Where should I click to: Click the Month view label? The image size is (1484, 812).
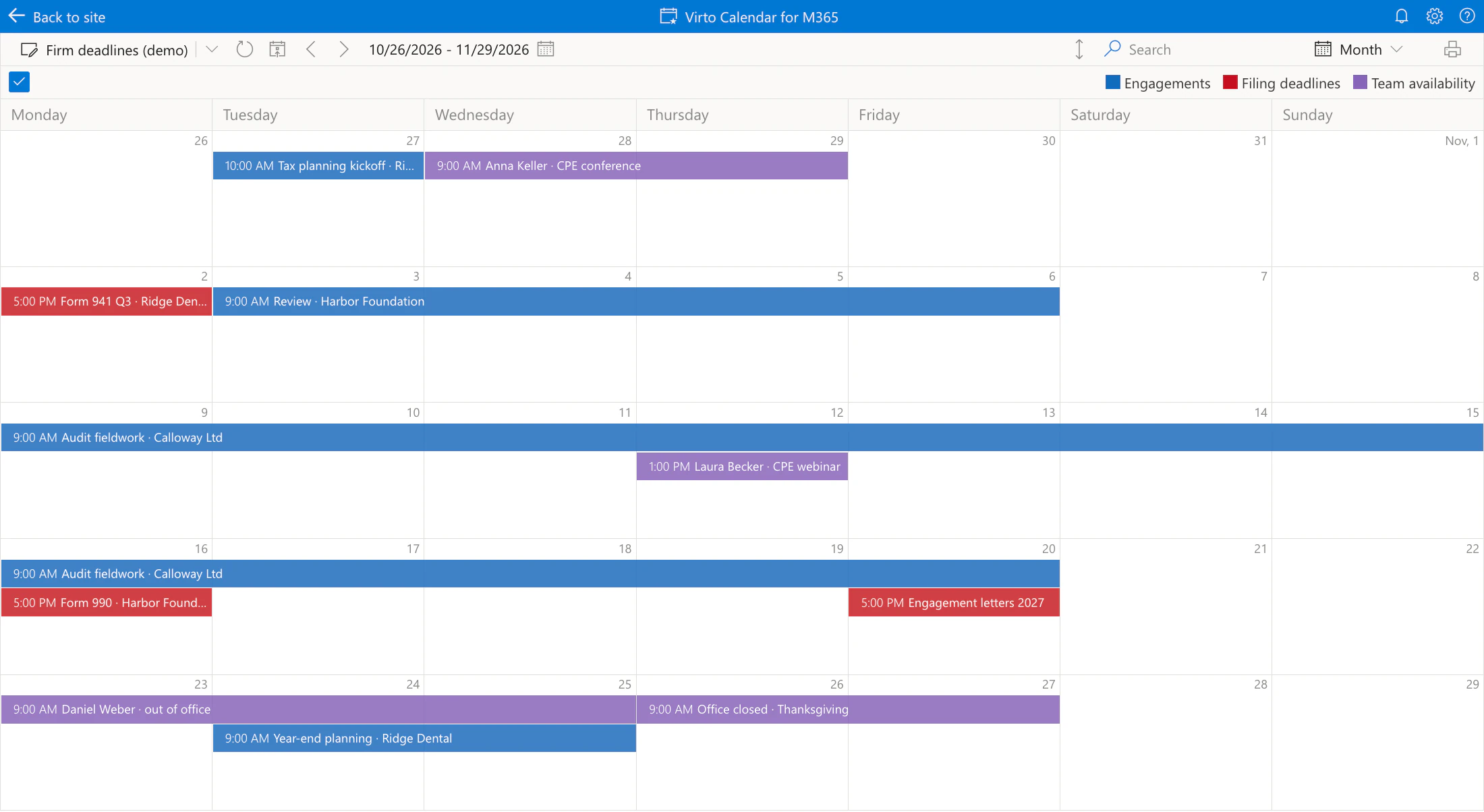(x=1361, y=50)
